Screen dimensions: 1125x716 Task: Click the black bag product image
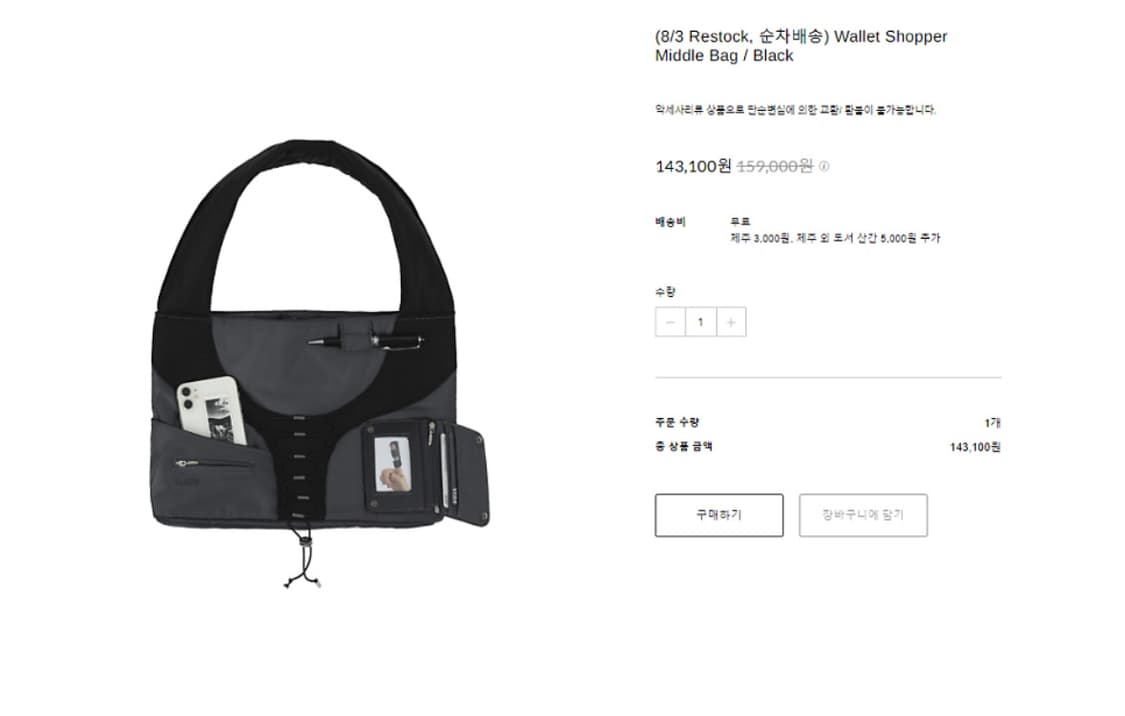coord(320,364)
